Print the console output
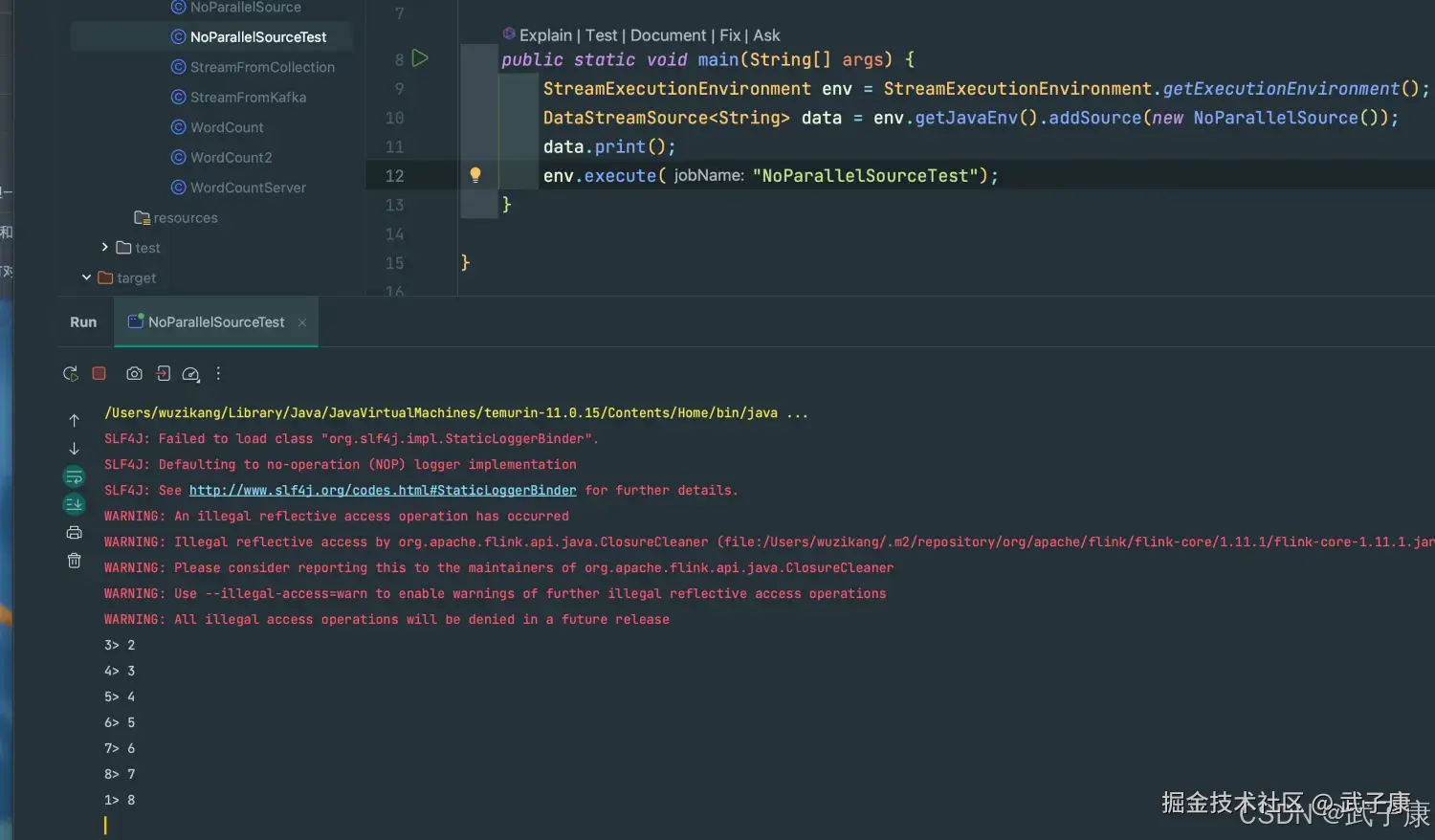Image resolution: width=1435 pixels, height=840 pixels. pyautogui.click(x=74, y=533)
